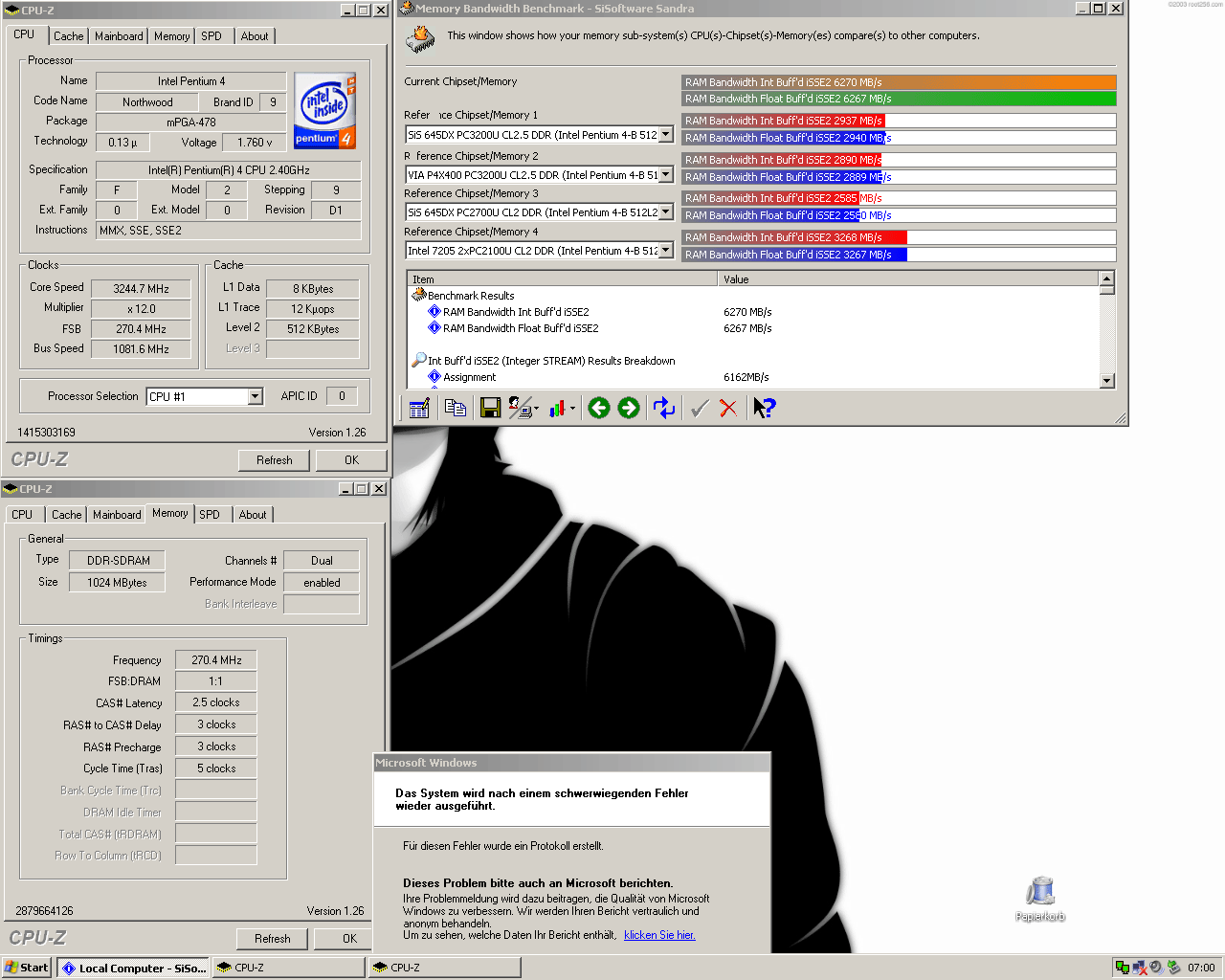This screenshot has height=980, width=1225.
Task: Click the context help arrow-question icon
Action: [764, 409]
